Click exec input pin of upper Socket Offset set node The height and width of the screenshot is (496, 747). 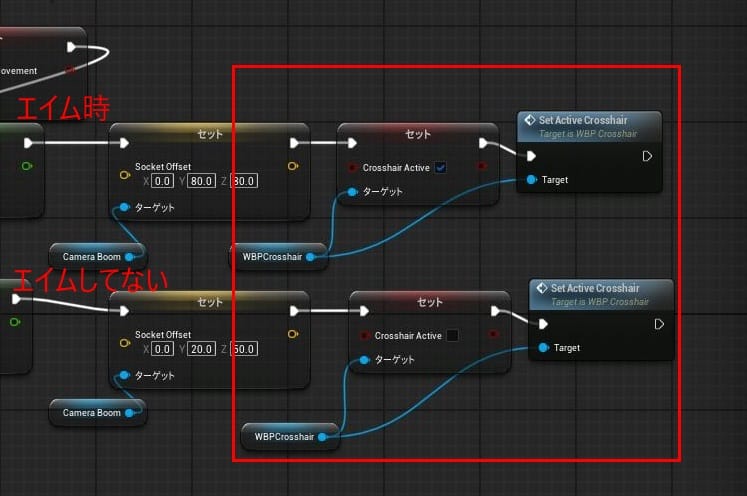[124, 143]
